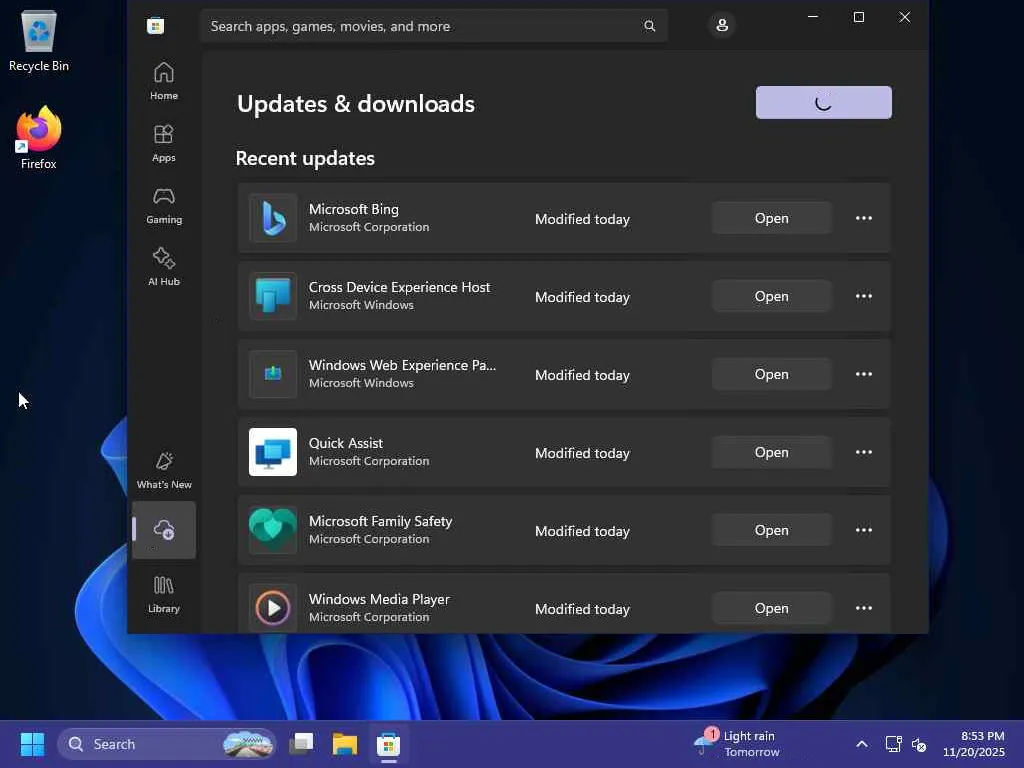Click the muted volume icon in tray
Viewport: 1024px width, 768px height.
tap(919, 744)
